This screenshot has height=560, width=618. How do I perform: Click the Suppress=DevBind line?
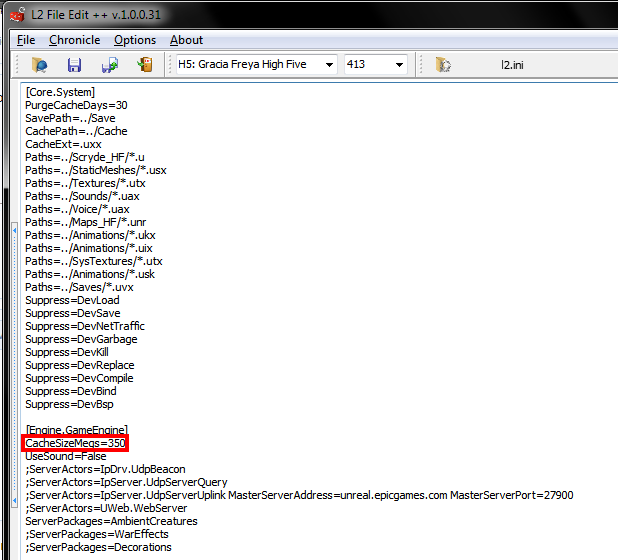click(71, 391)
